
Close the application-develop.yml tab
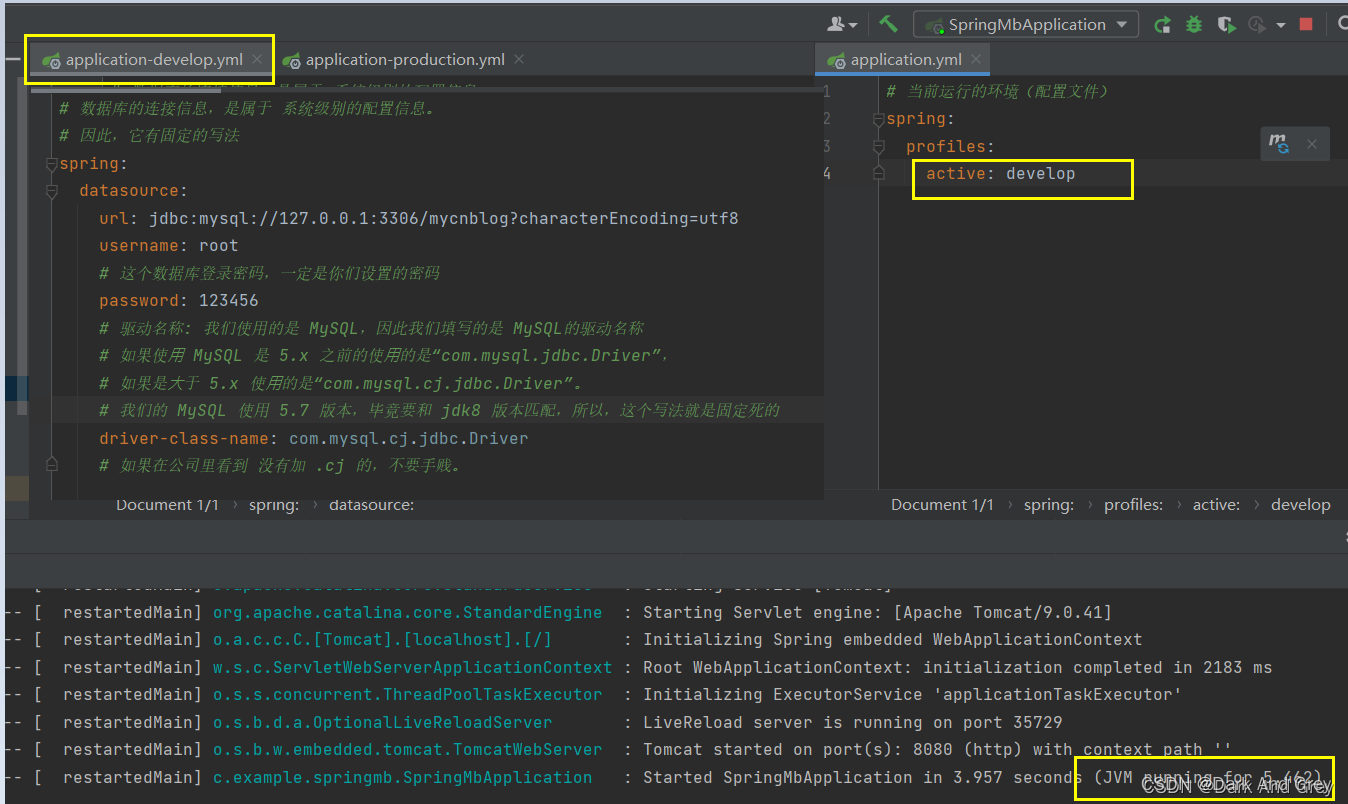(x=257, y=60)
